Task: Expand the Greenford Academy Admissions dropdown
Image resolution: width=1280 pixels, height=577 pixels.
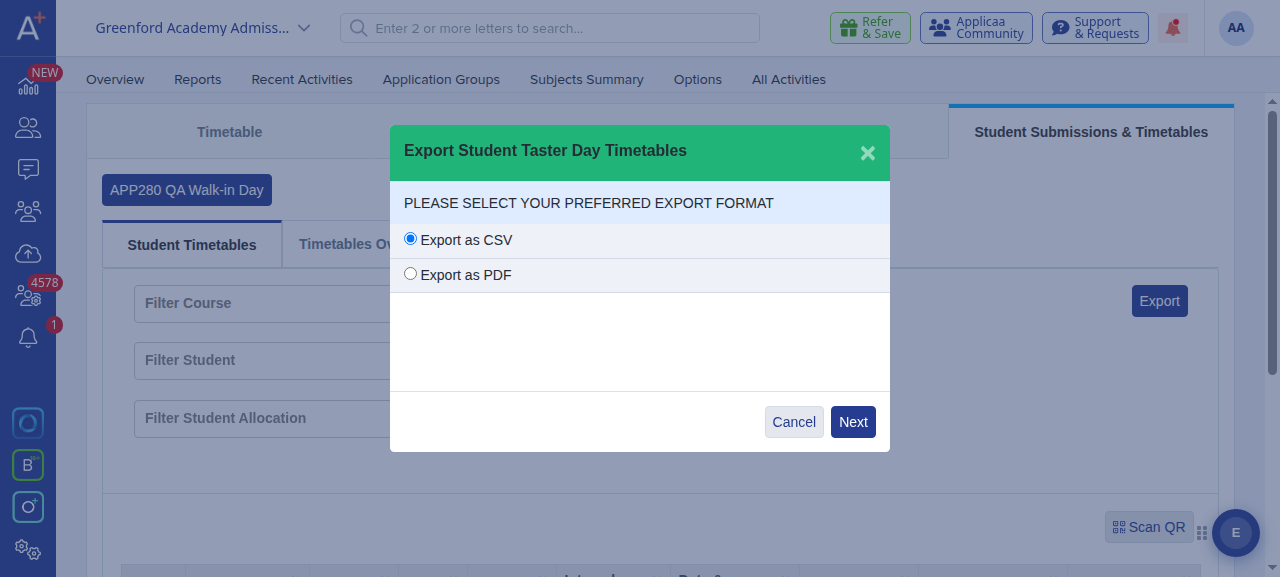Action: point(203,28)
